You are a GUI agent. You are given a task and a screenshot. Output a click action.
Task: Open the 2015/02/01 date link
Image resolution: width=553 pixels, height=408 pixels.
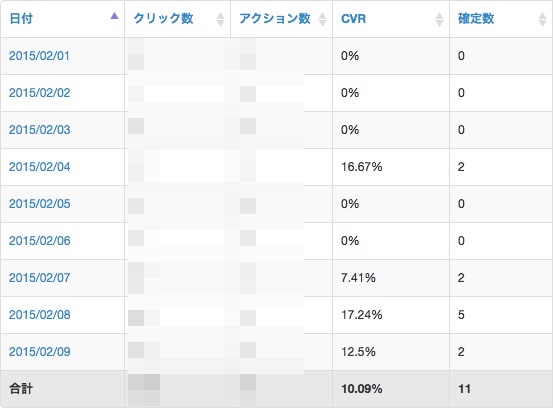click(x=39, y=56)
